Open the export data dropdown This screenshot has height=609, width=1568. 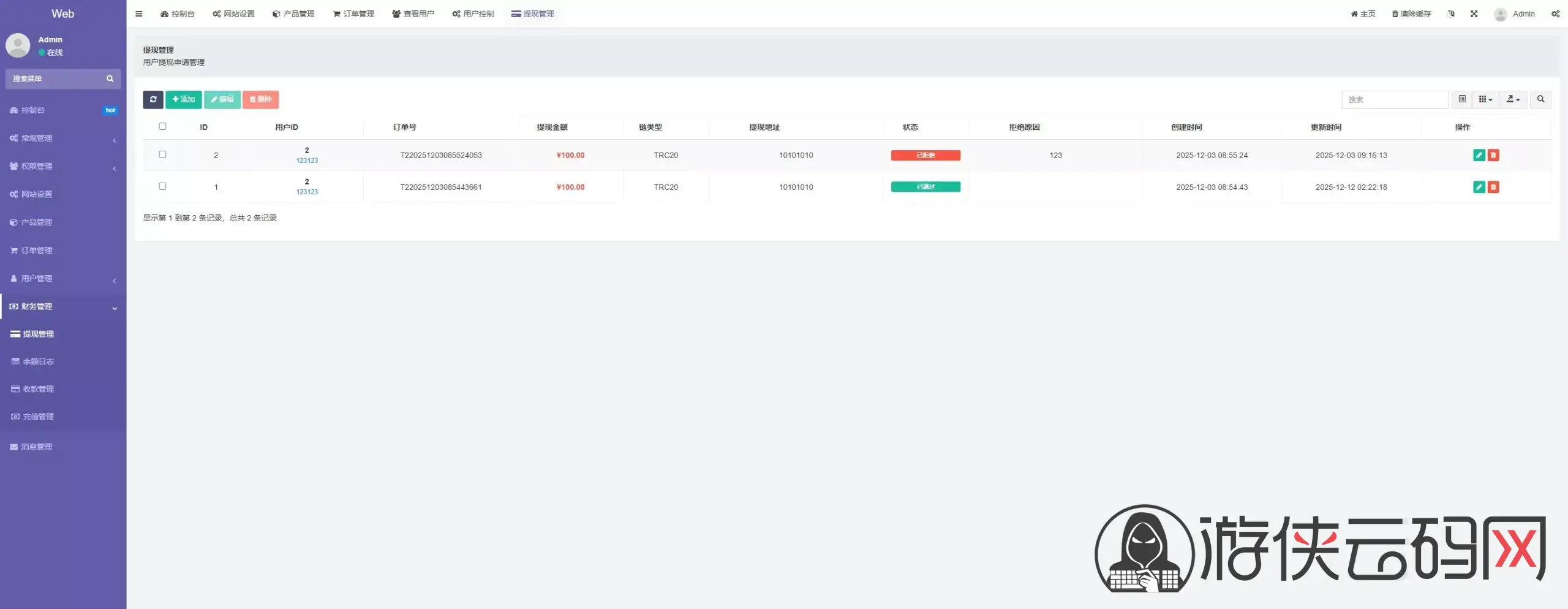click(x=1513, y=99)
